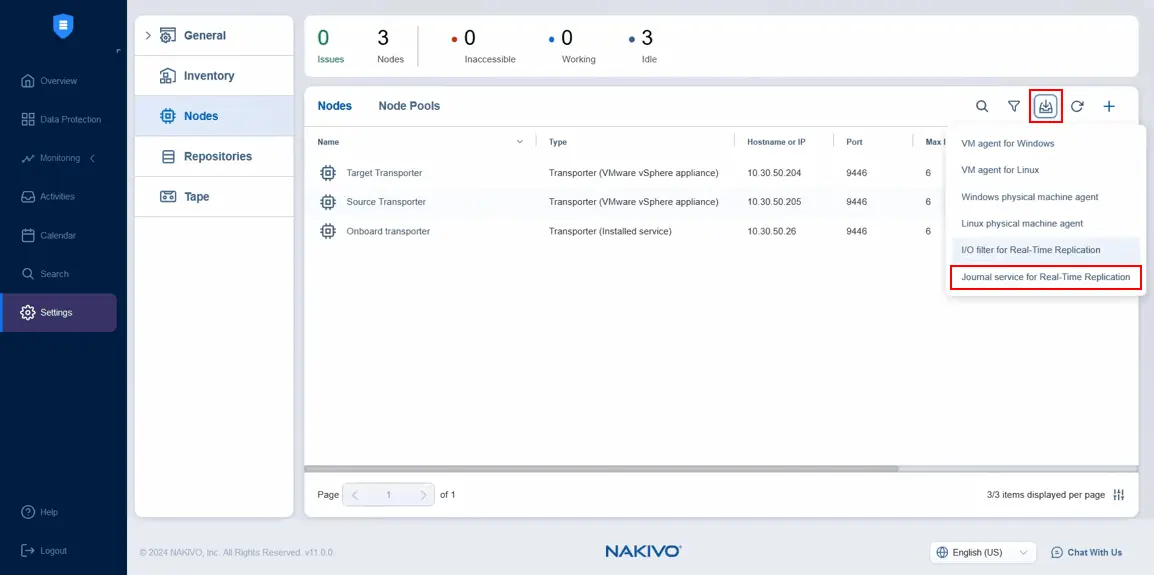Click Logout in the sidebar

pyautogui.click(x=53, y=551)
